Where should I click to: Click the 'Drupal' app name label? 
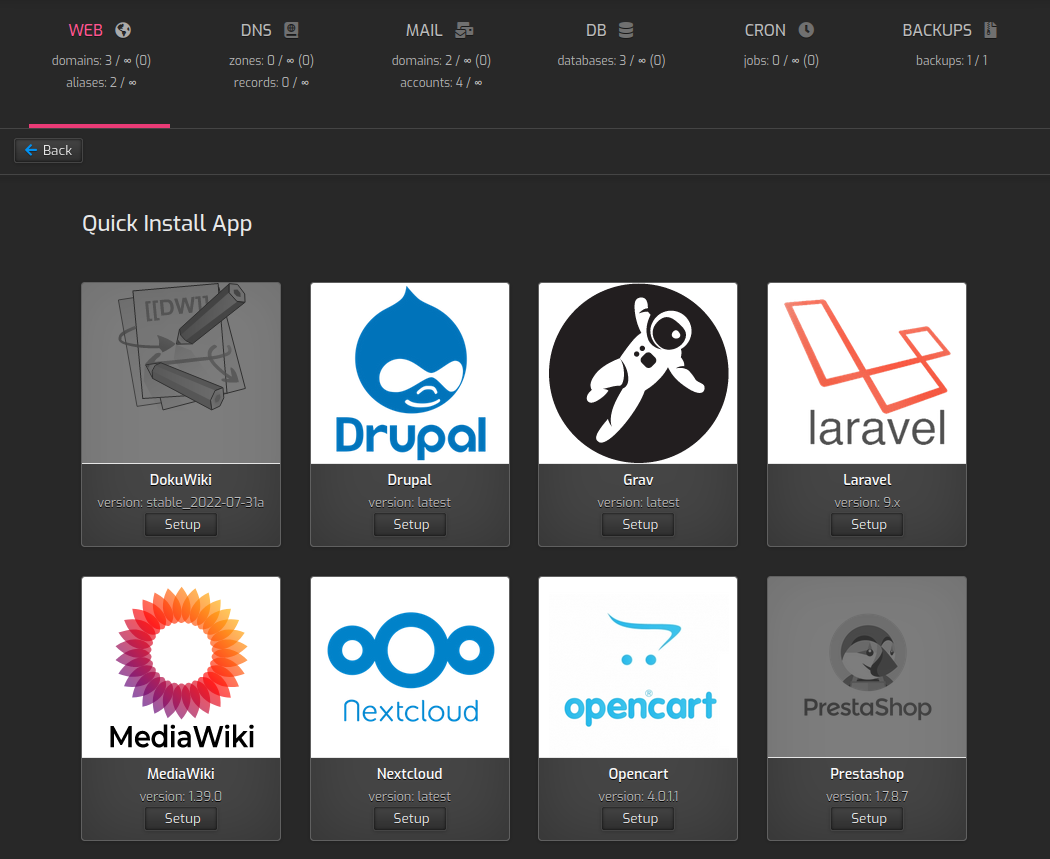(x=410, y=479)
